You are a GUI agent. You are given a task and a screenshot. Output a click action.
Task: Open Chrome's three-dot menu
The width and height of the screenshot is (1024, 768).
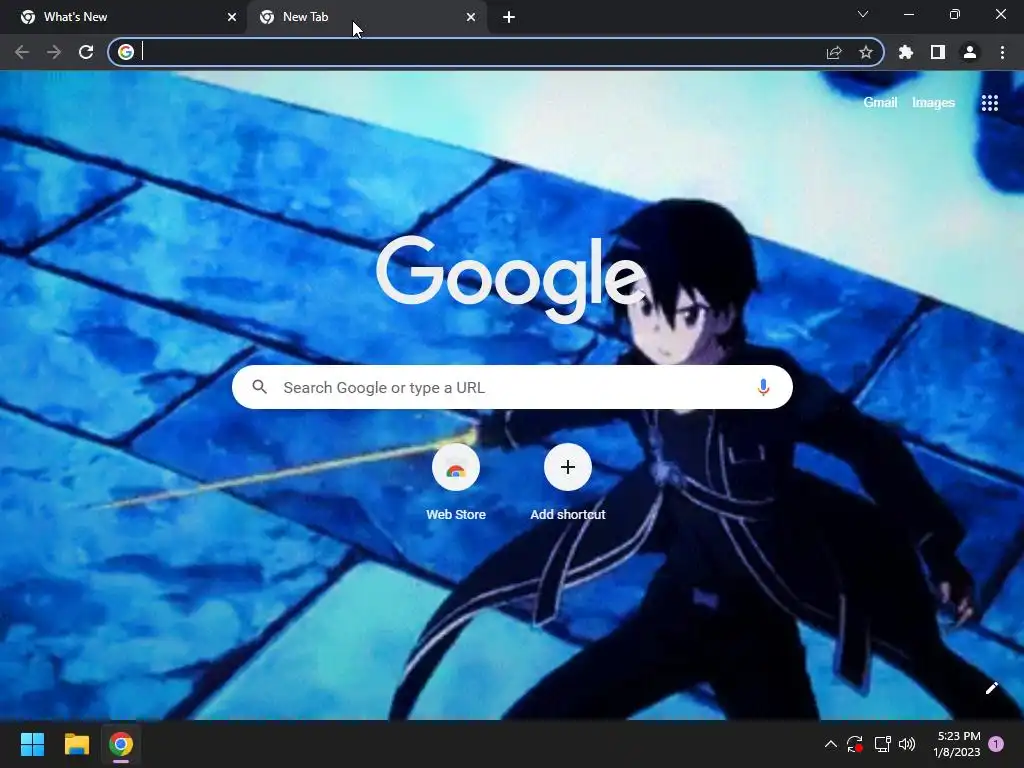(x=1002, y=52)
